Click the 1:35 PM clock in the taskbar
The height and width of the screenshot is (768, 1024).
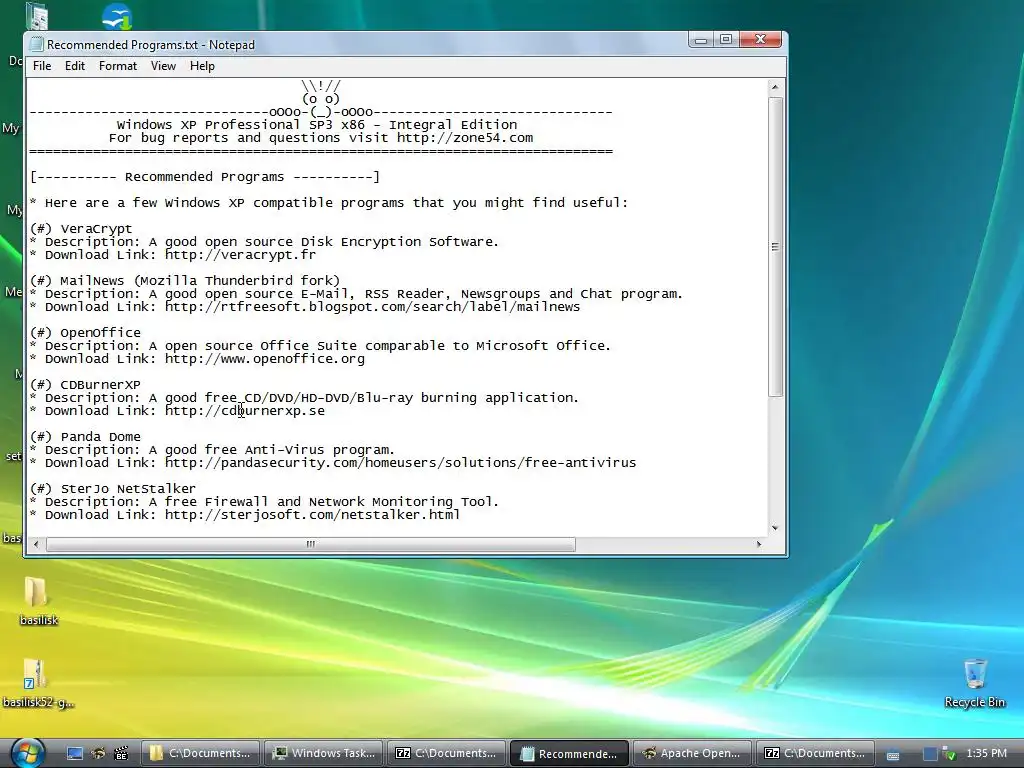(986, 753)
